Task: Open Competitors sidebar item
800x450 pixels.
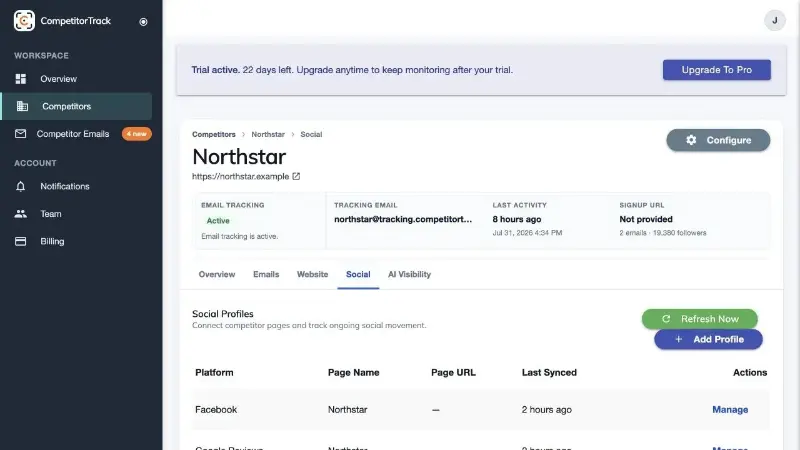Action: 77,106
